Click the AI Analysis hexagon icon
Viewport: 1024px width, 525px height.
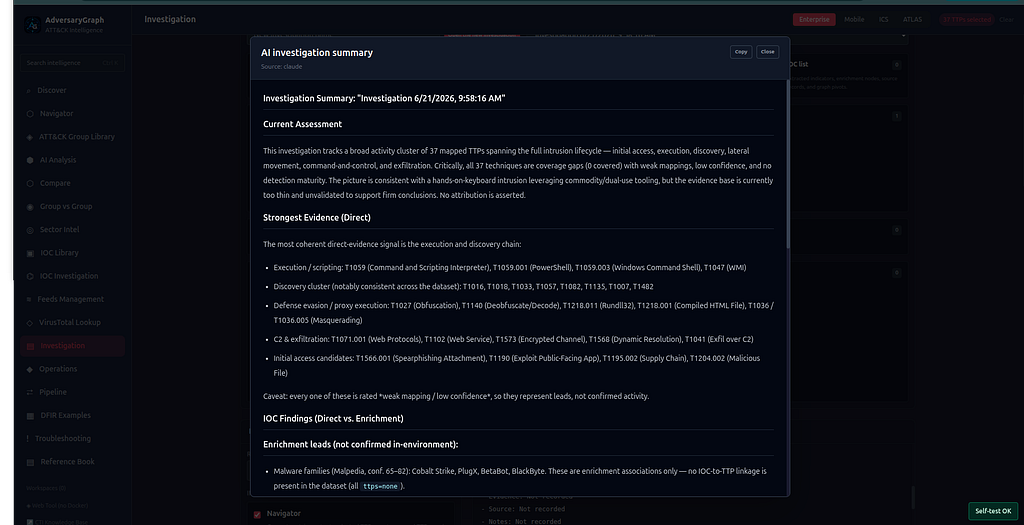pos(29,160)
